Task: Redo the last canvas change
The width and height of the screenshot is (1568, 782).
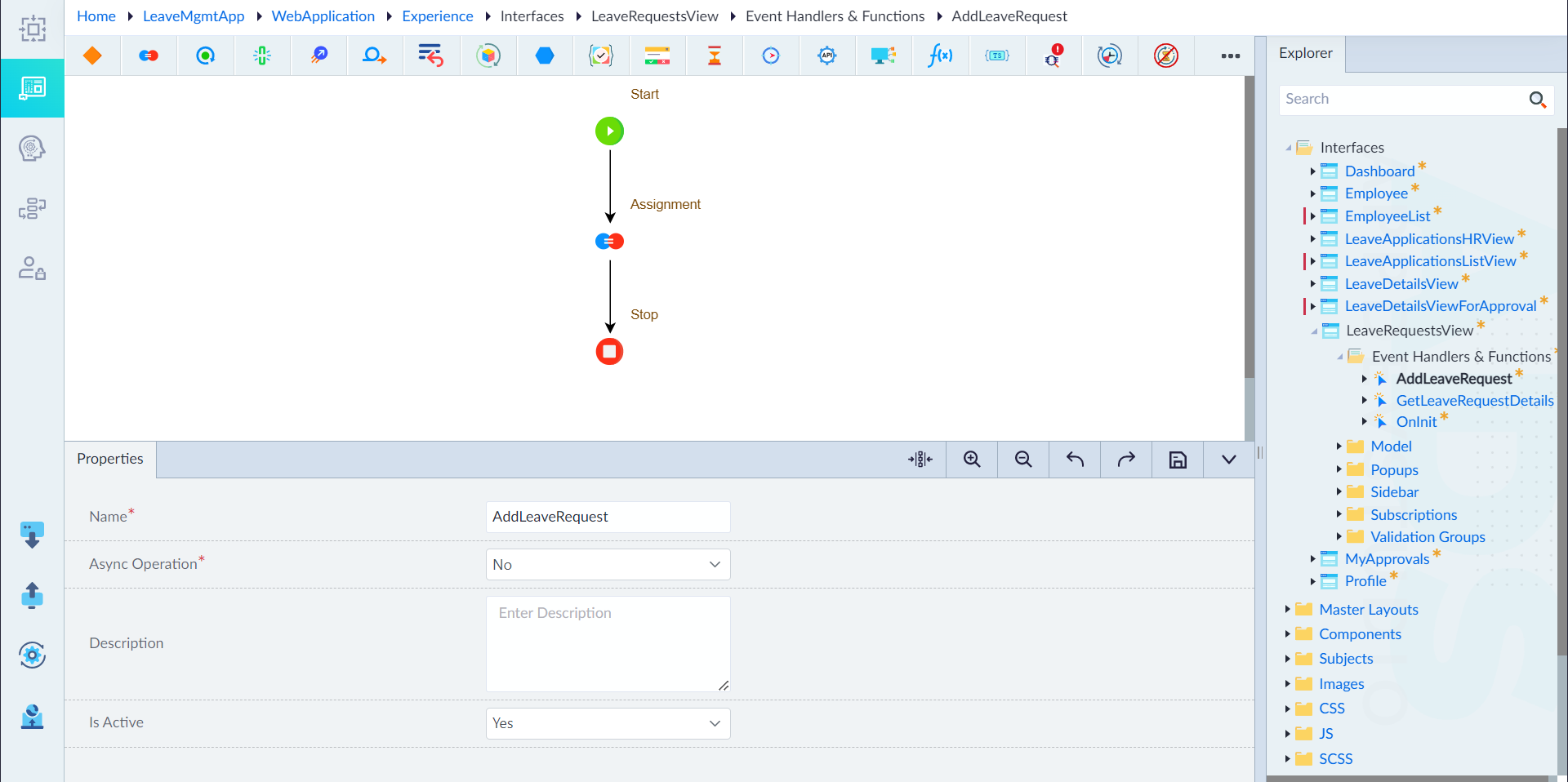Action: (1126, 460)
